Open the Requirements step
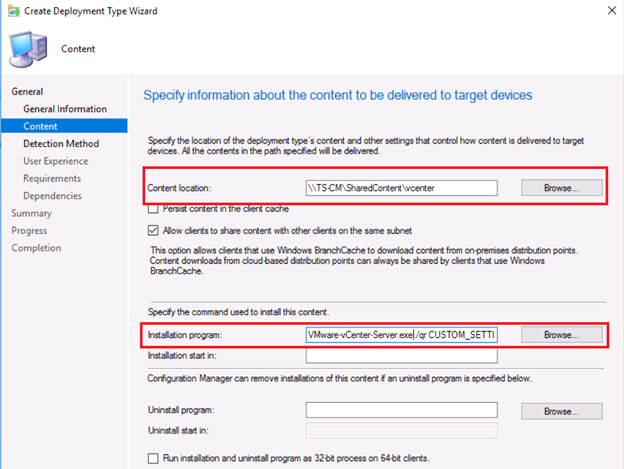Viewport: 624px width, 469px height. pos(52,178)
